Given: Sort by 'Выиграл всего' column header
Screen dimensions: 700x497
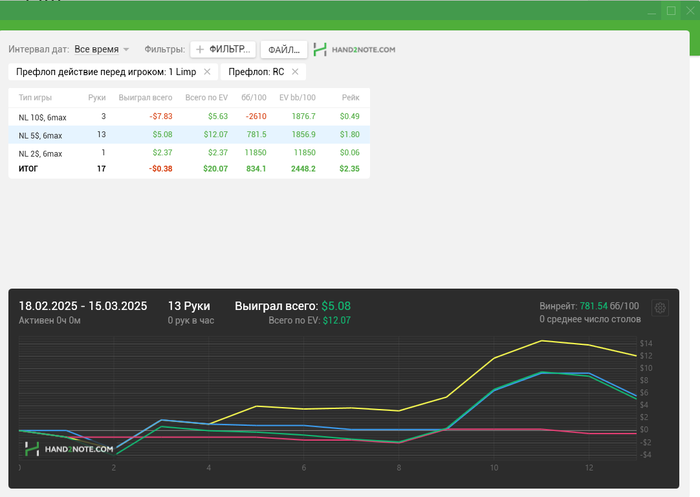Looking at the screenshot, I should (x=145, y=97).
